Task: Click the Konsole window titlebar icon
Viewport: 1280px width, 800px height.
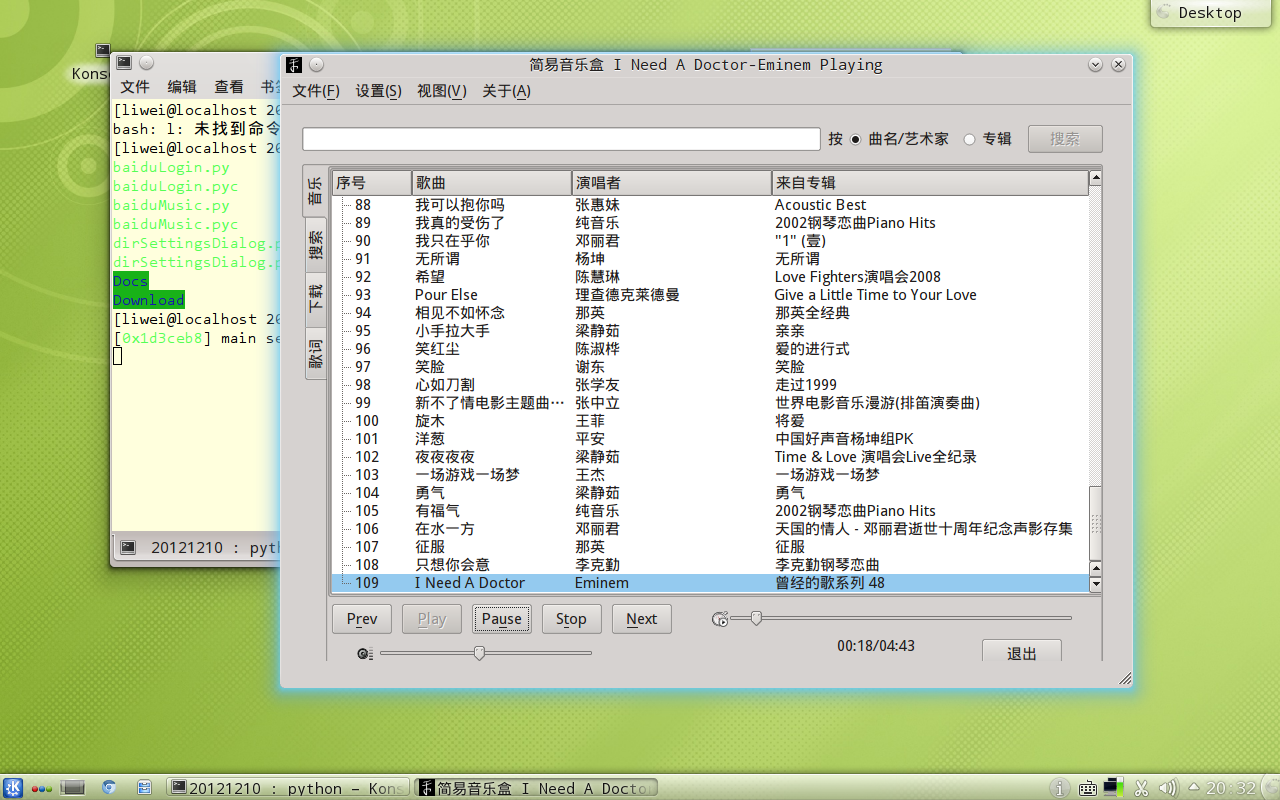Action: pos(123,62)
